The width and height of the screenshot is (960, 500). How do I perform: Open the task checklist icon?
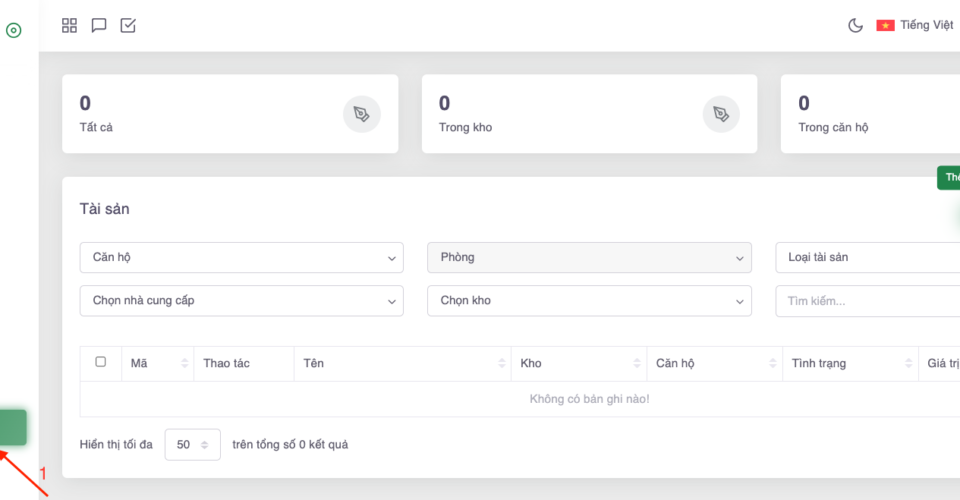[128, 26]
